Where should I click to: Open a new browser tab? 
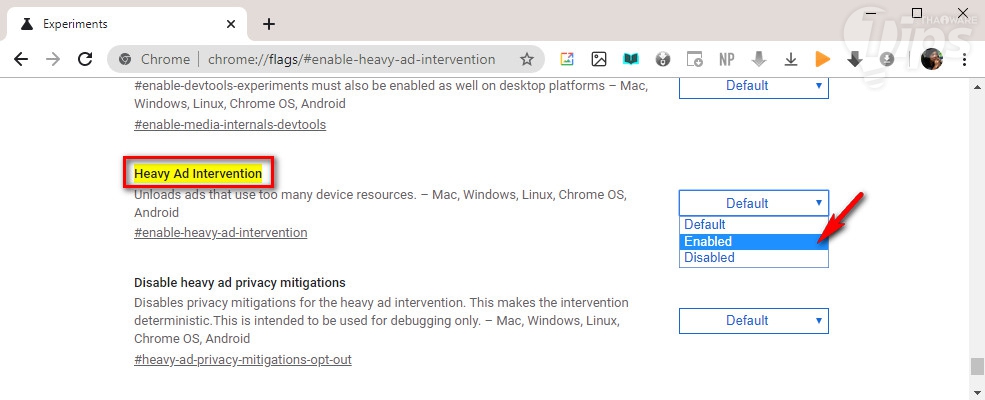pyautogui.click(x=268, y=24)
